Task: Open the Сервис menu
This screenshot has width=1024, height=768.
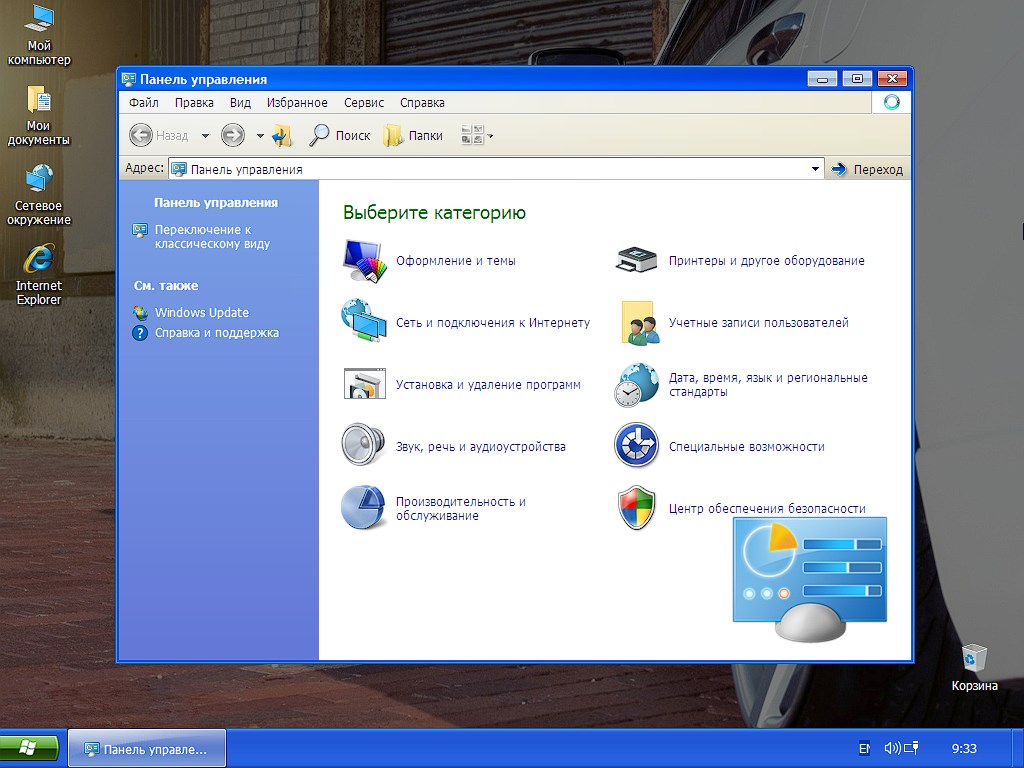Action: point(364,102)
